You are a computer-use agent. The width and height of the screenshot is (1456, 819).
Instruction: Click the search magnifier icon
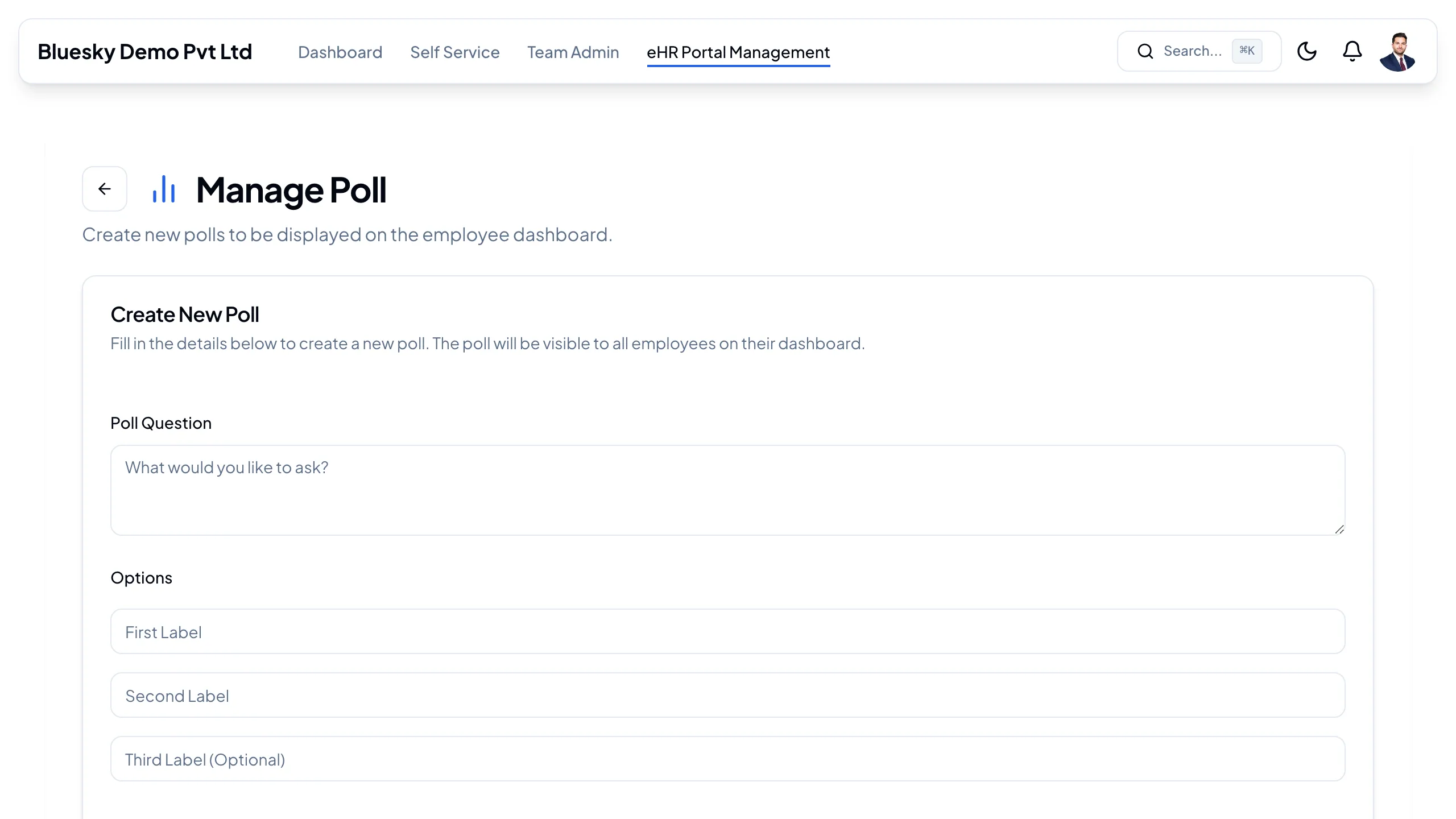[1145, 51]
